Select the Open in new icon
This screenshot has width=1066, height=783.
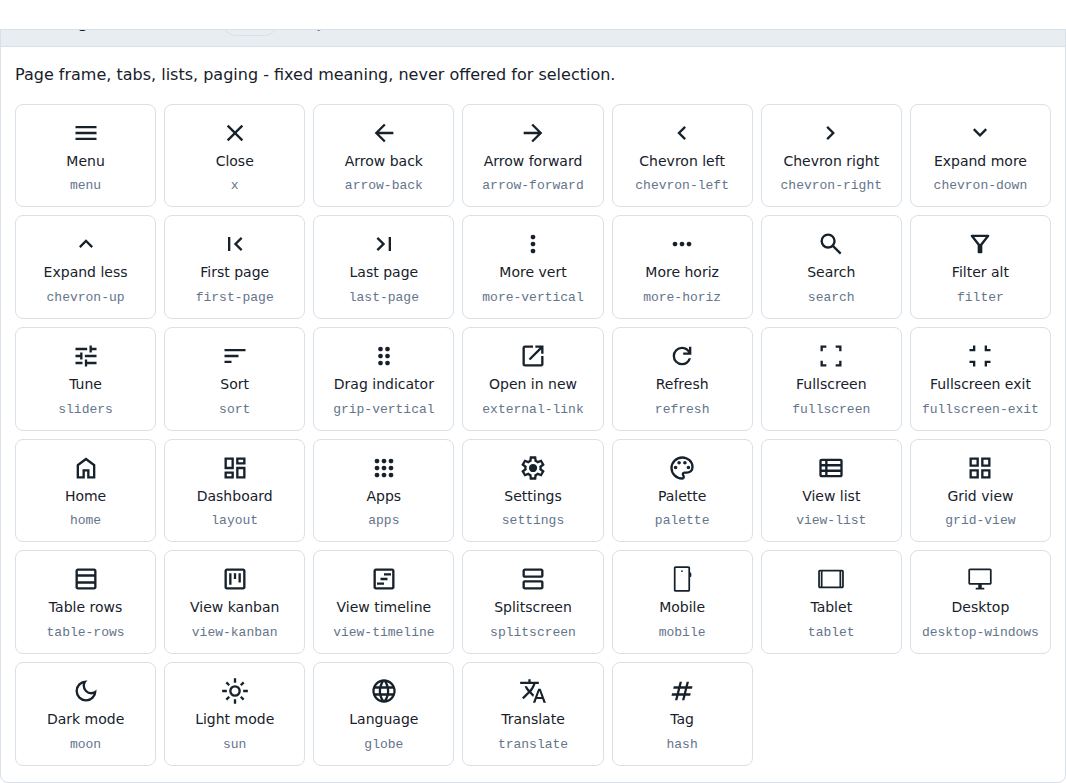point(533,356)
